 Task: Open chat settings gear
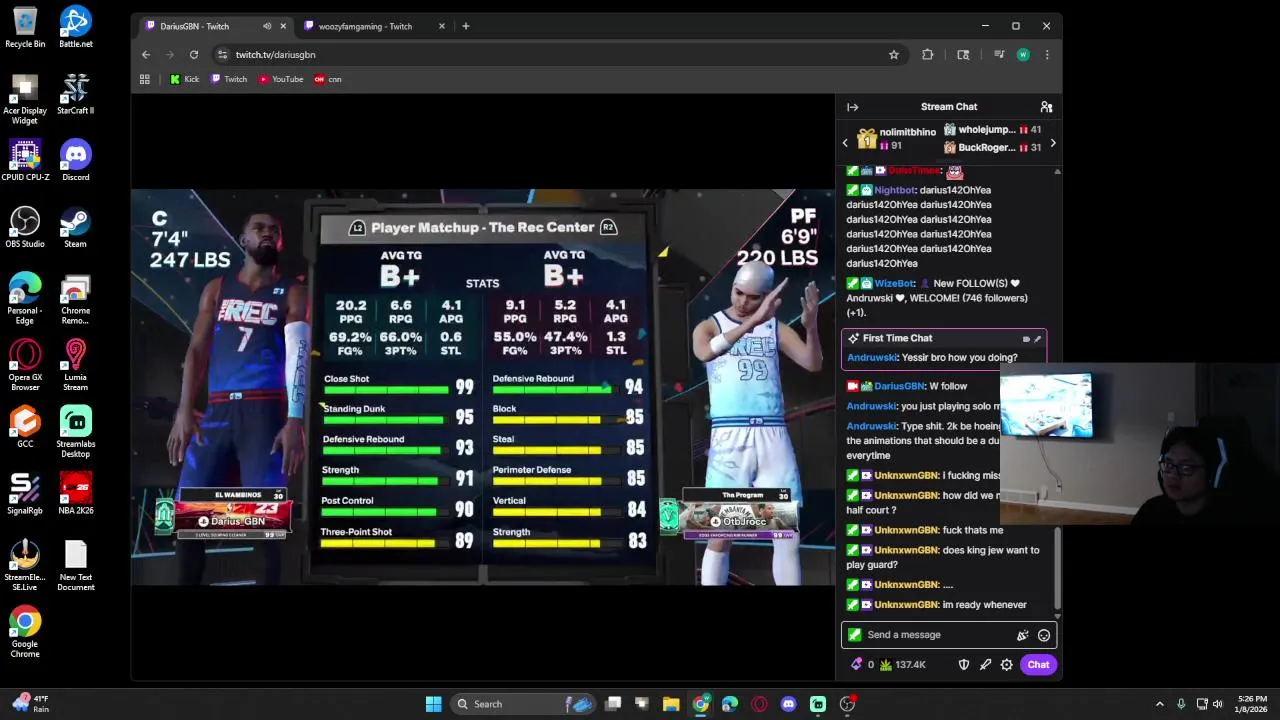1007,665
